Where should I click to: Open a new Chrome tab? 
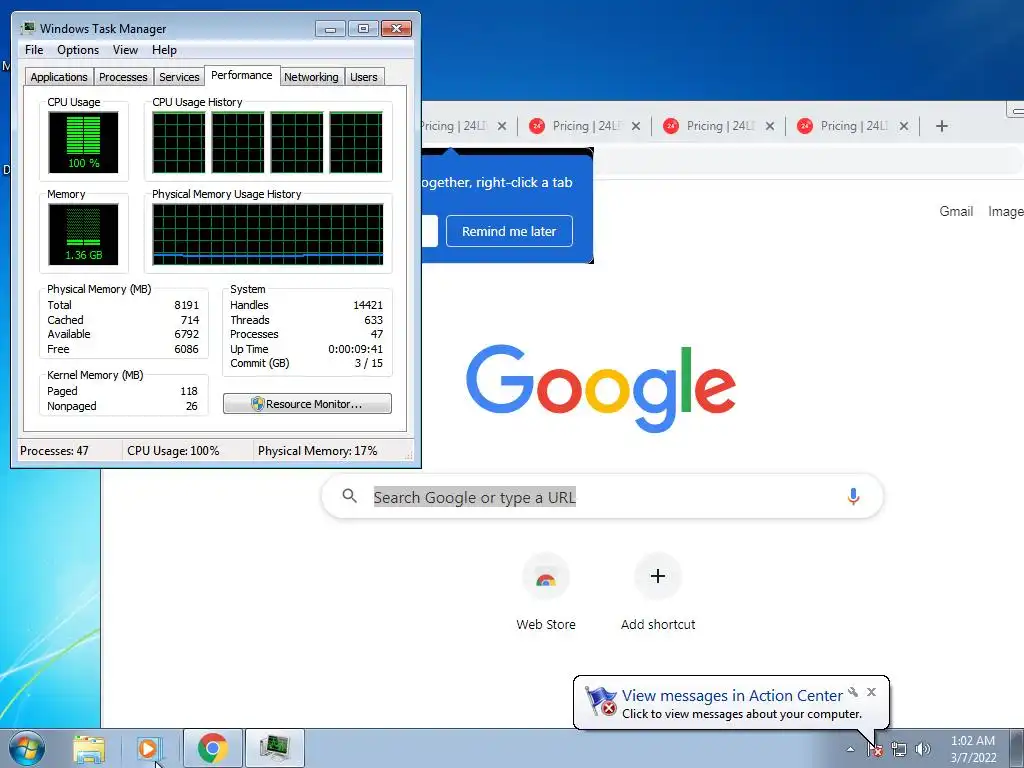click(x=941, y=126)
